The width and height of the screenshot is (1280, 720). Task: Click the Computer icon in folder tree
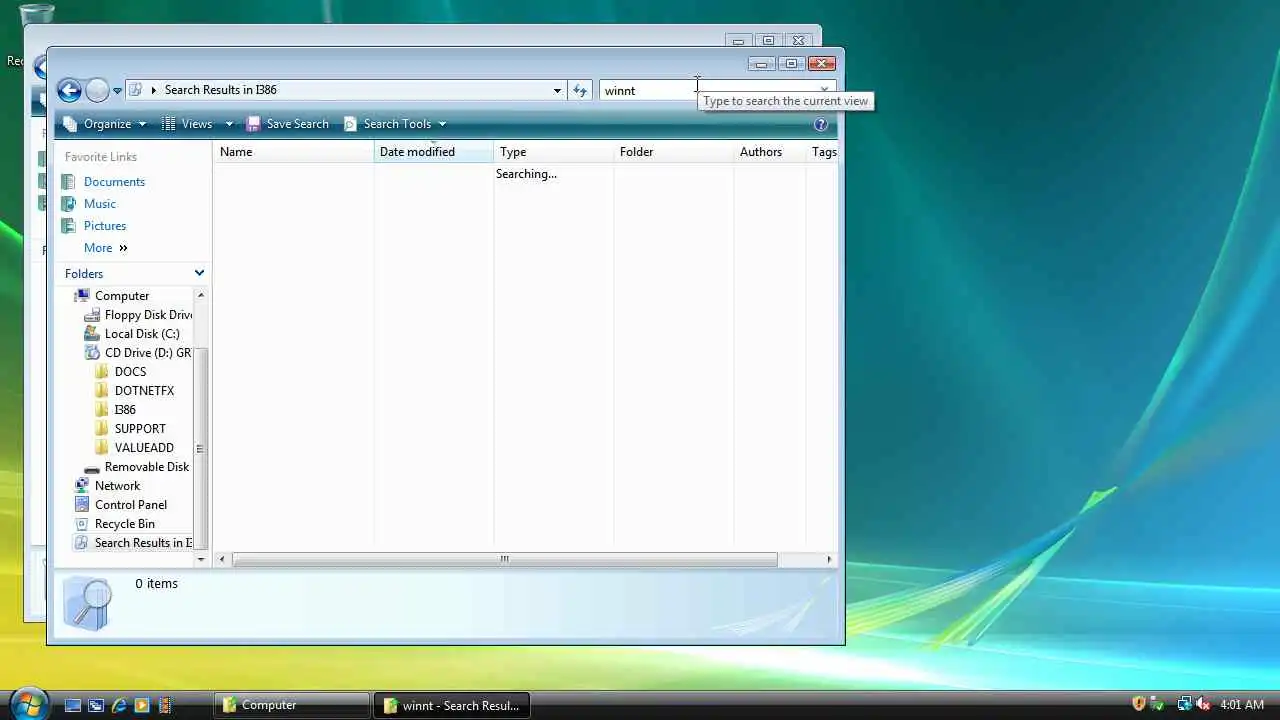click(x=82, y=296)
